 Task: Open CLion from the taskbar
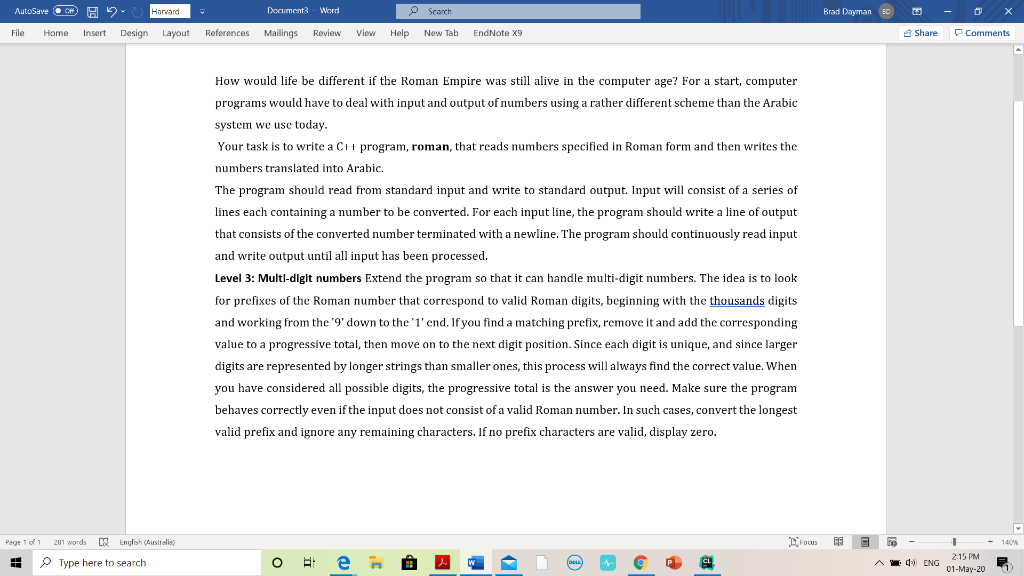tap(708, 562)
